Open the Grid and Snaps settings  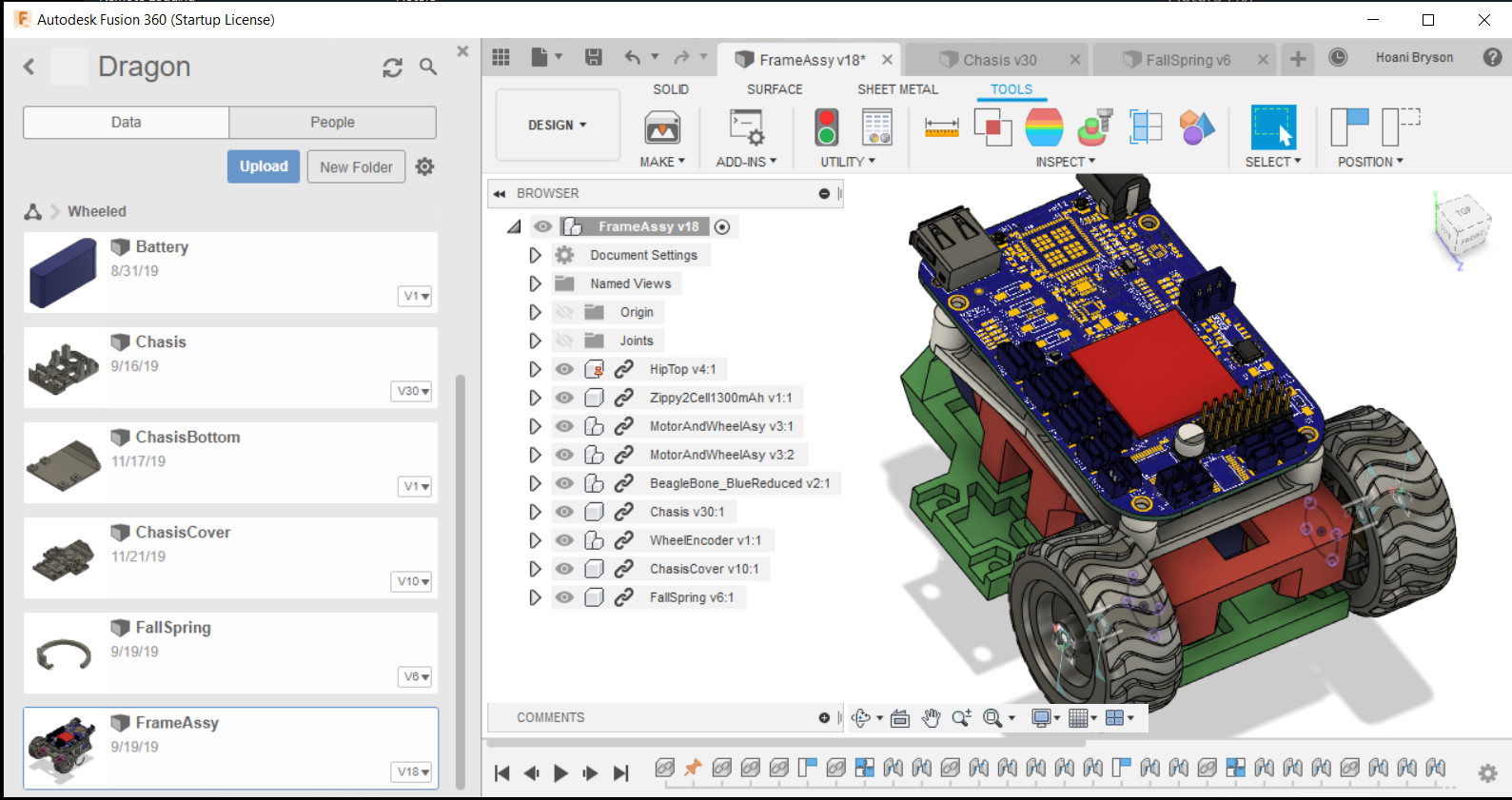point(1078,718)
